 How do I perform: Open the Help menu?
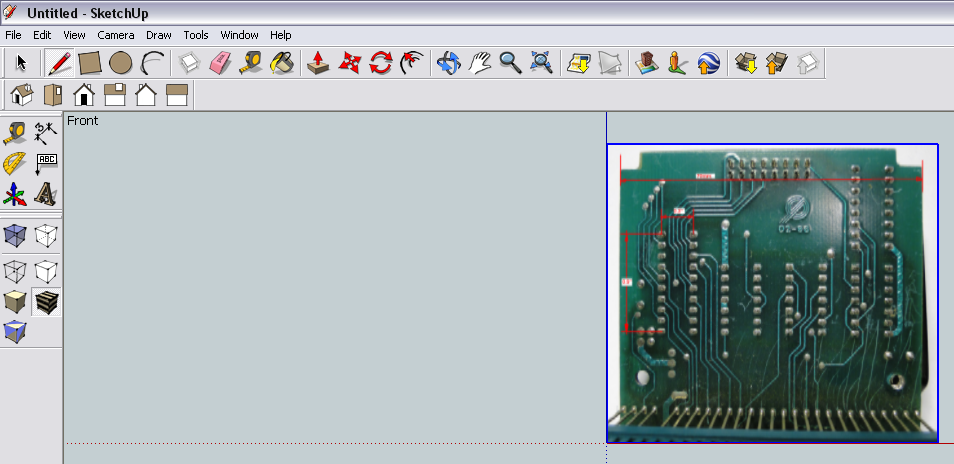pyautogui.click(x=280, y=35)
